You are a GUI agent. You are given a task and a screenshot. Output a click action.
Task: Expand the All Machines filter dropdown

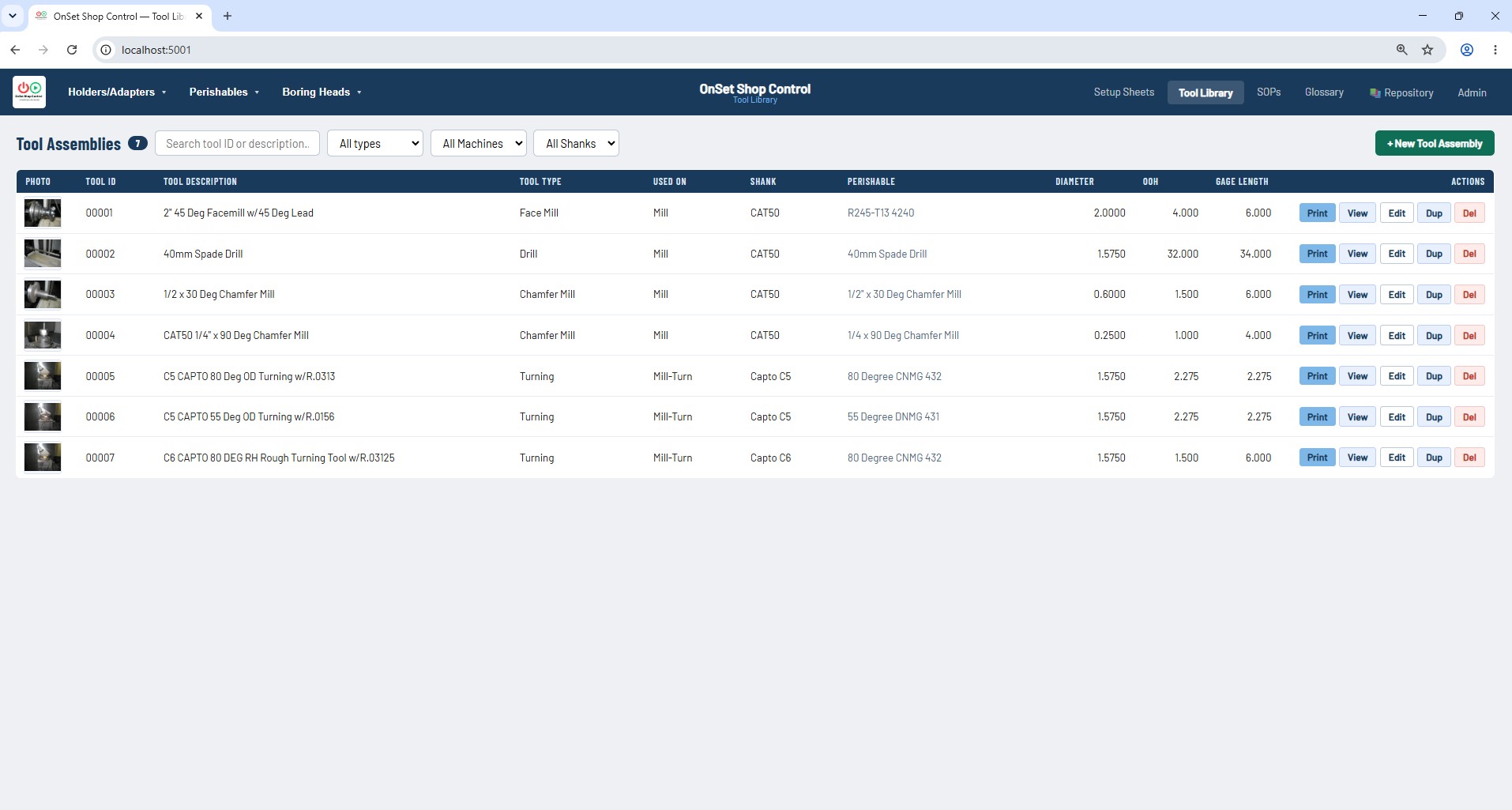(x=479, y=143)
